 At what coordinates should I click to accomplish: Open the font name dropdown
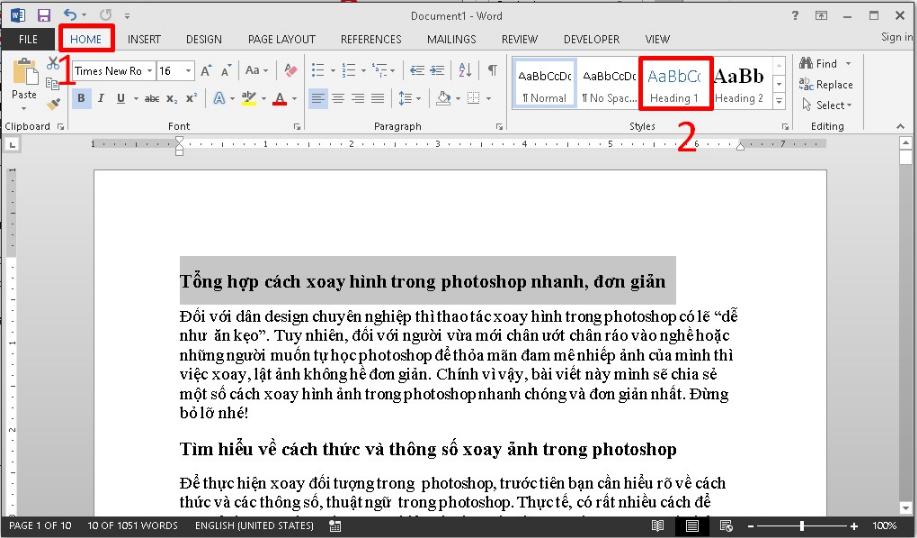pyautogui.click(x=149, y=71)
